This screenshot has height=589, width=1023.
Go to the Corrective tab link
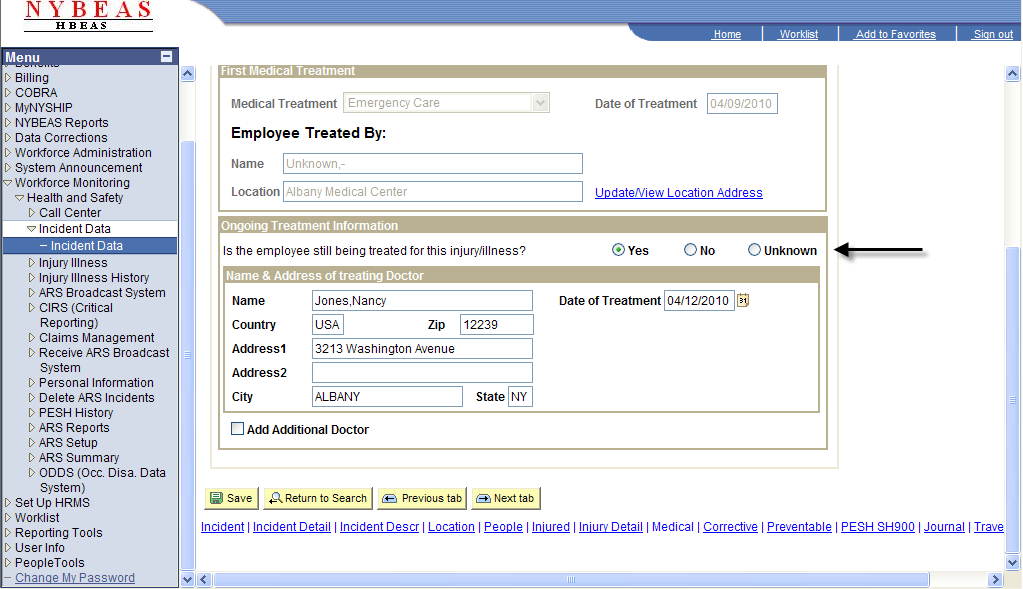pos(730,527)
